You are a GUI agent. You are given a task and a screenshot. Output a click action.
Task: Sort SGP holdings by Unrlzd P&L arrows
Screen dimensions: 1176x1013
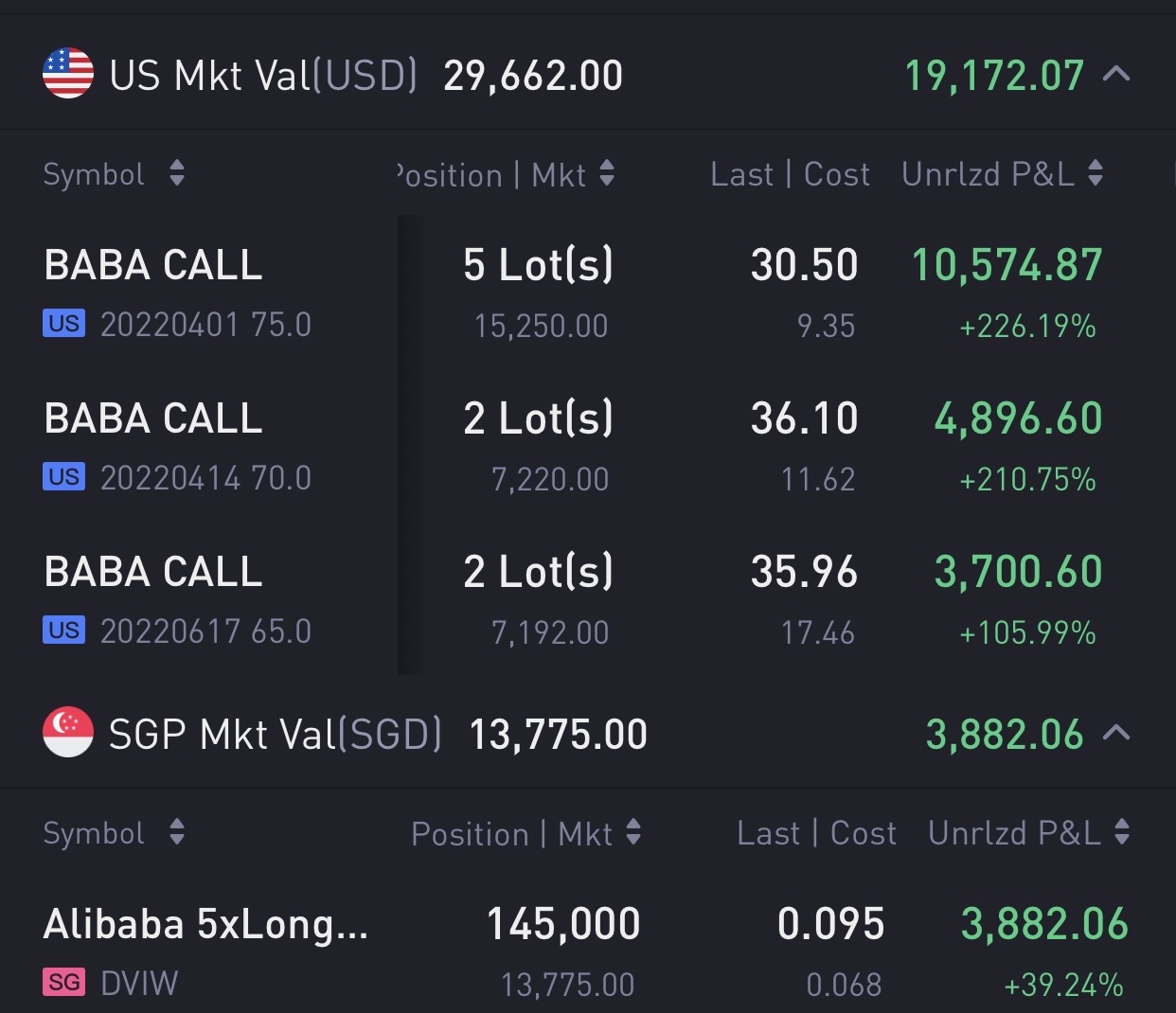click(x=1122, y=832)
